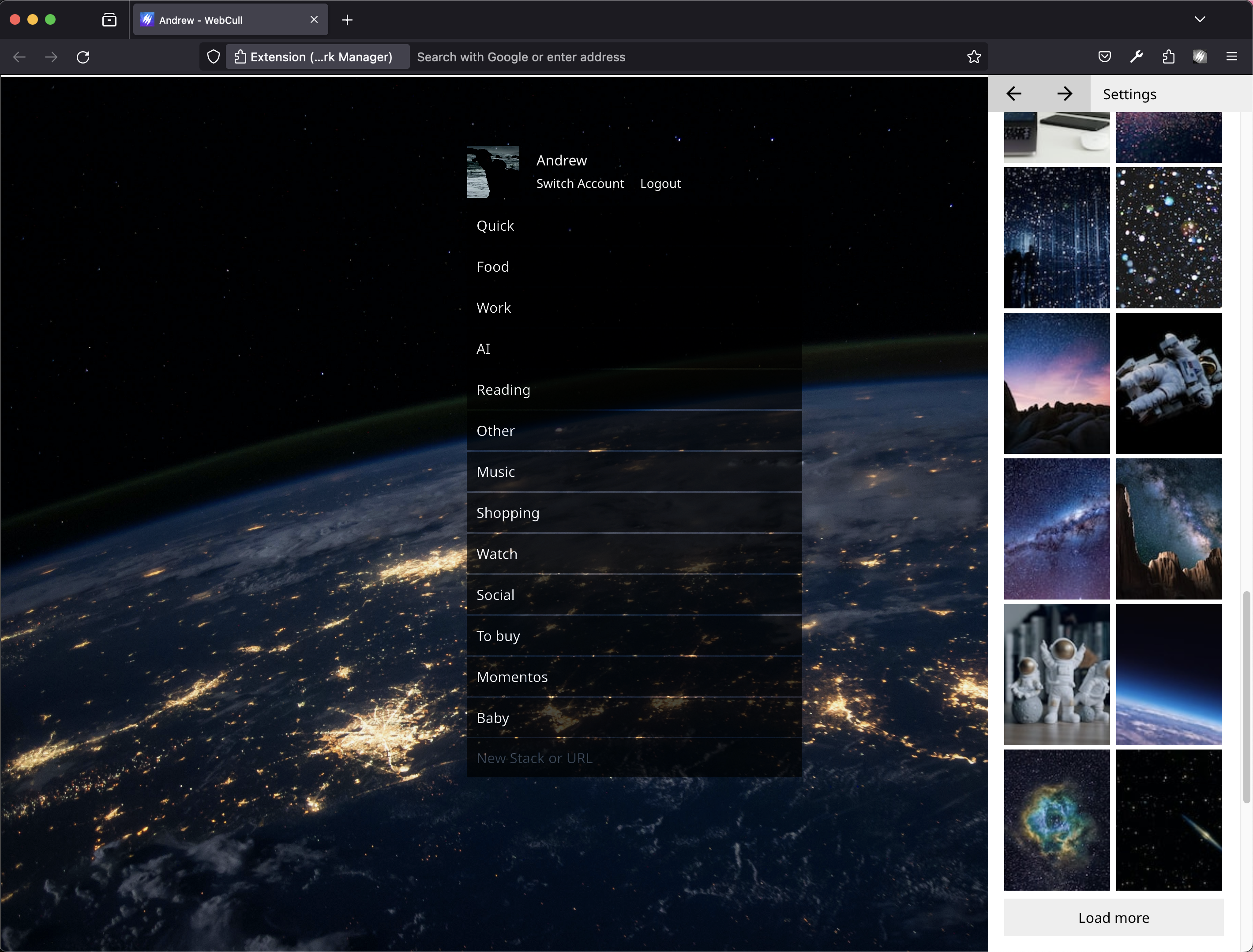Go forward in the Settings side panel
This screenshot has height=952, width=1253.
click(1065, 94)
